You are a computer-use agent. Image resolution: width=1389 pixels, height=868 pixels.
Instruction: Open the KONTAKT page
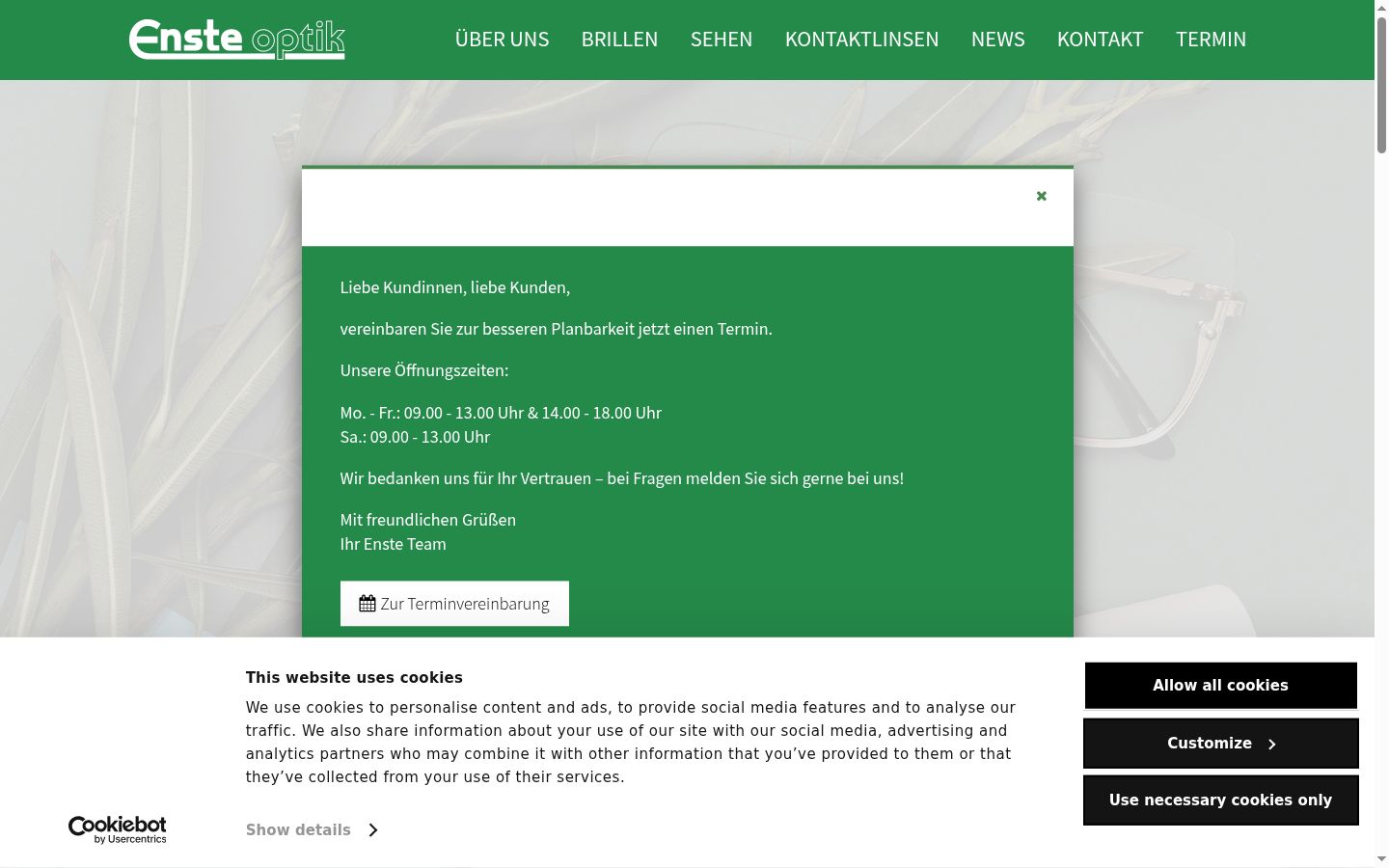[x=1100, y=40]
